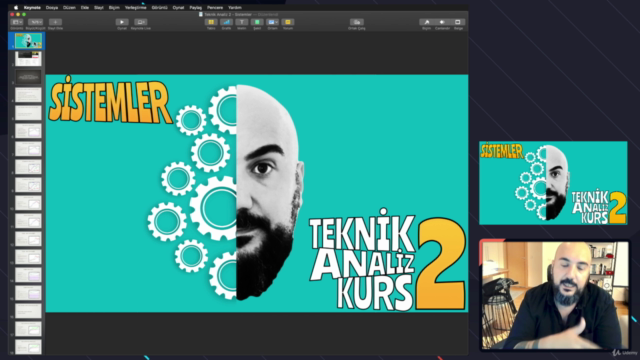640x360 pixels.
Task: Open the Biçim format inspector
Action: click(427, 22)
